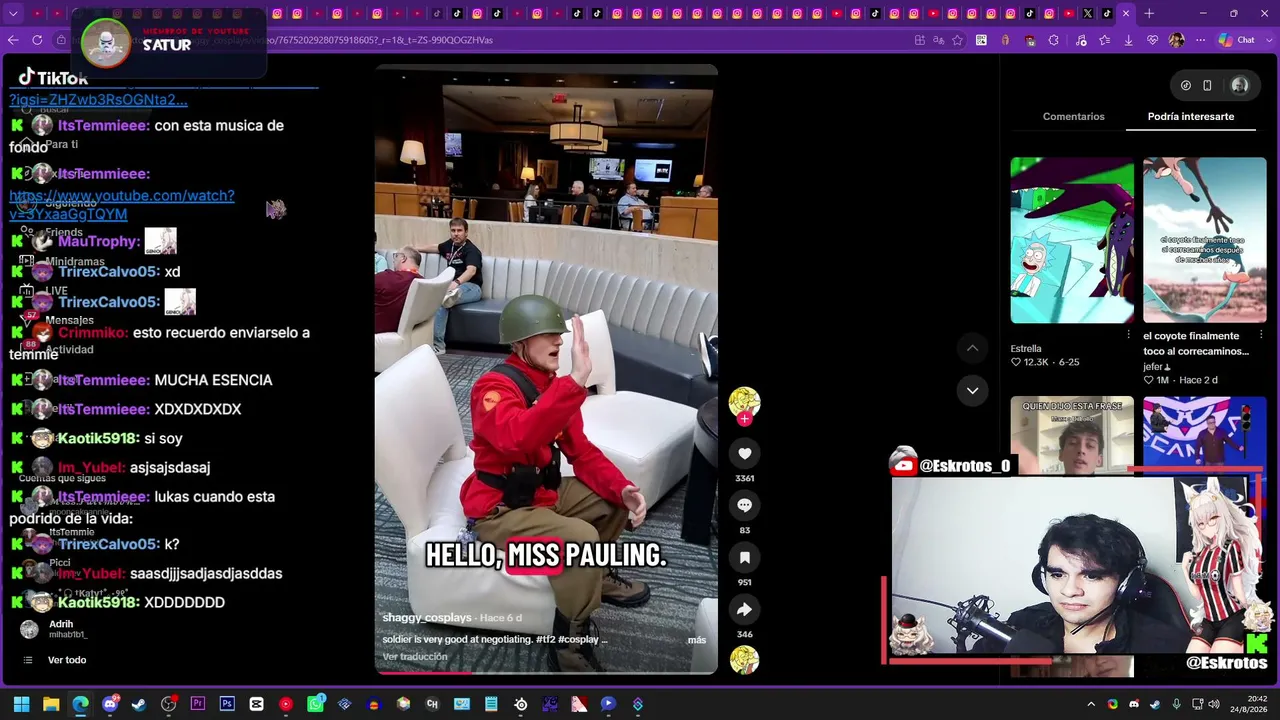Image resolution: width=1280 pixels, height=720 pixels.
Task: Open the coyote and roadrunner video thumbnail
Action: pos(1204,241)
